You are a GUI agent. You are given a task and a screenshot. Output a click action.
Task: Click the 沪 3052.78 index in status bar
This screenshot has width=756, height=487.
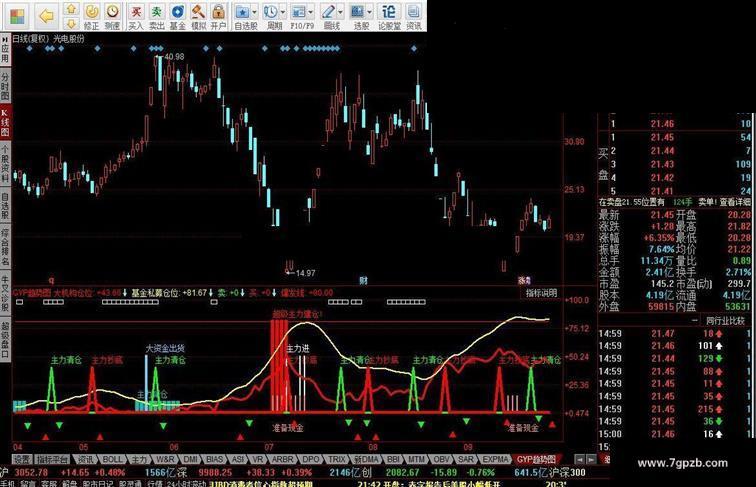click(x=24, y=473)
